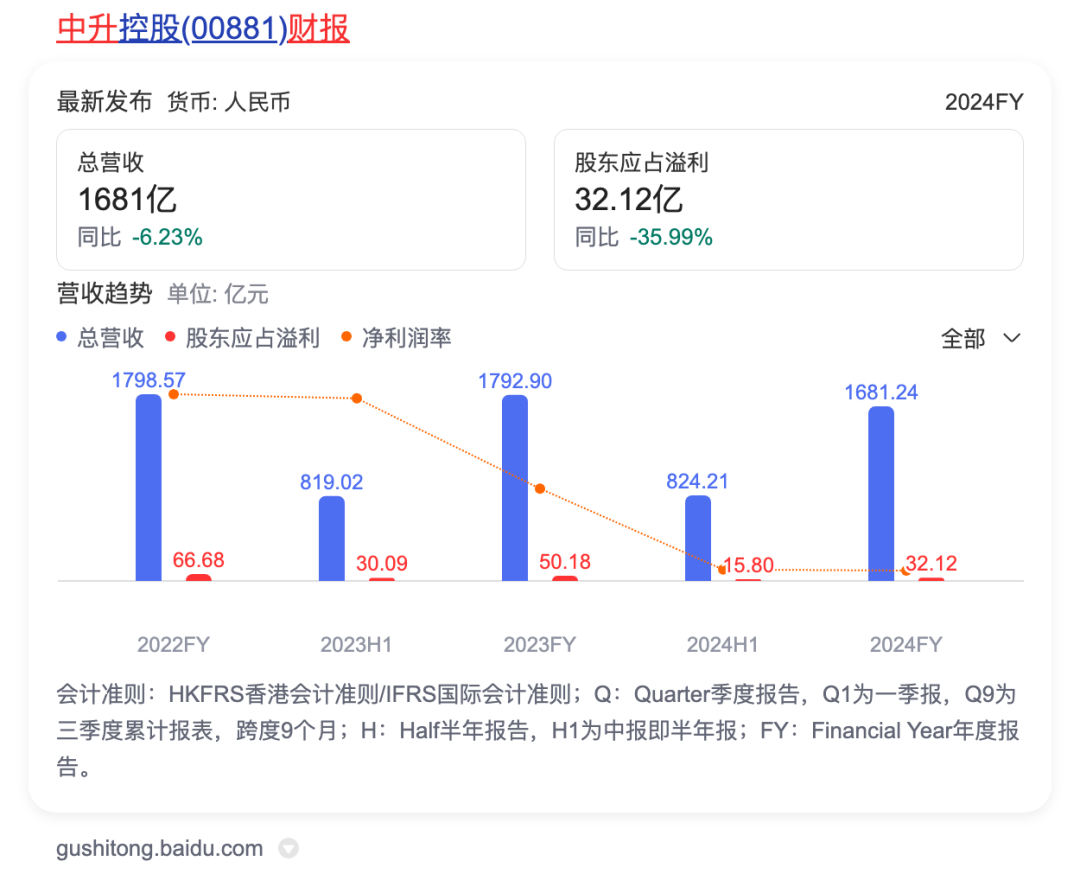Click the 2024FY x-axis label
The image size is (1080, 874).
point(906,645)
